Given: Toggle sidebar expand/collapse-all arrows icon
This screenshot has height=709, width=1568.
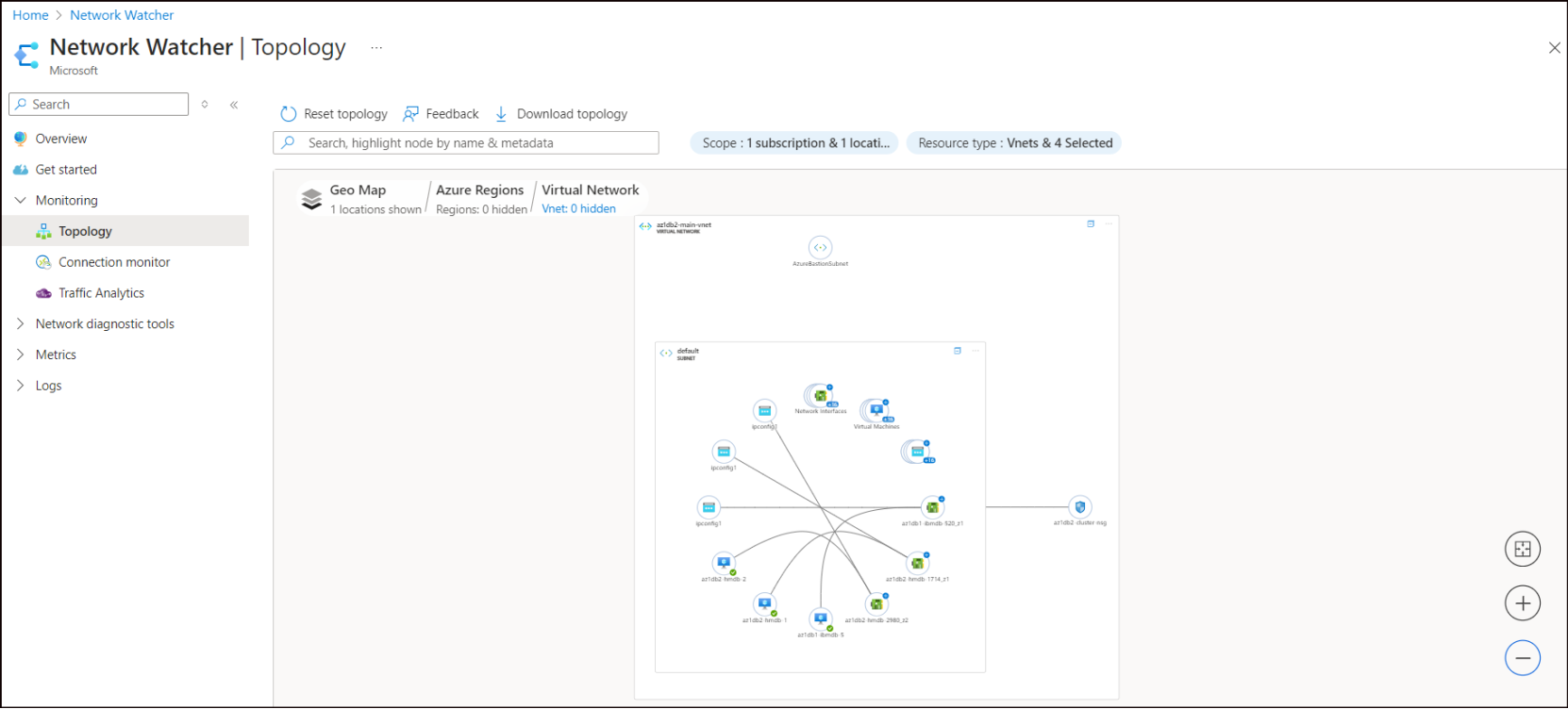Looking at the screenshot, I should click(x=205, y=105).
